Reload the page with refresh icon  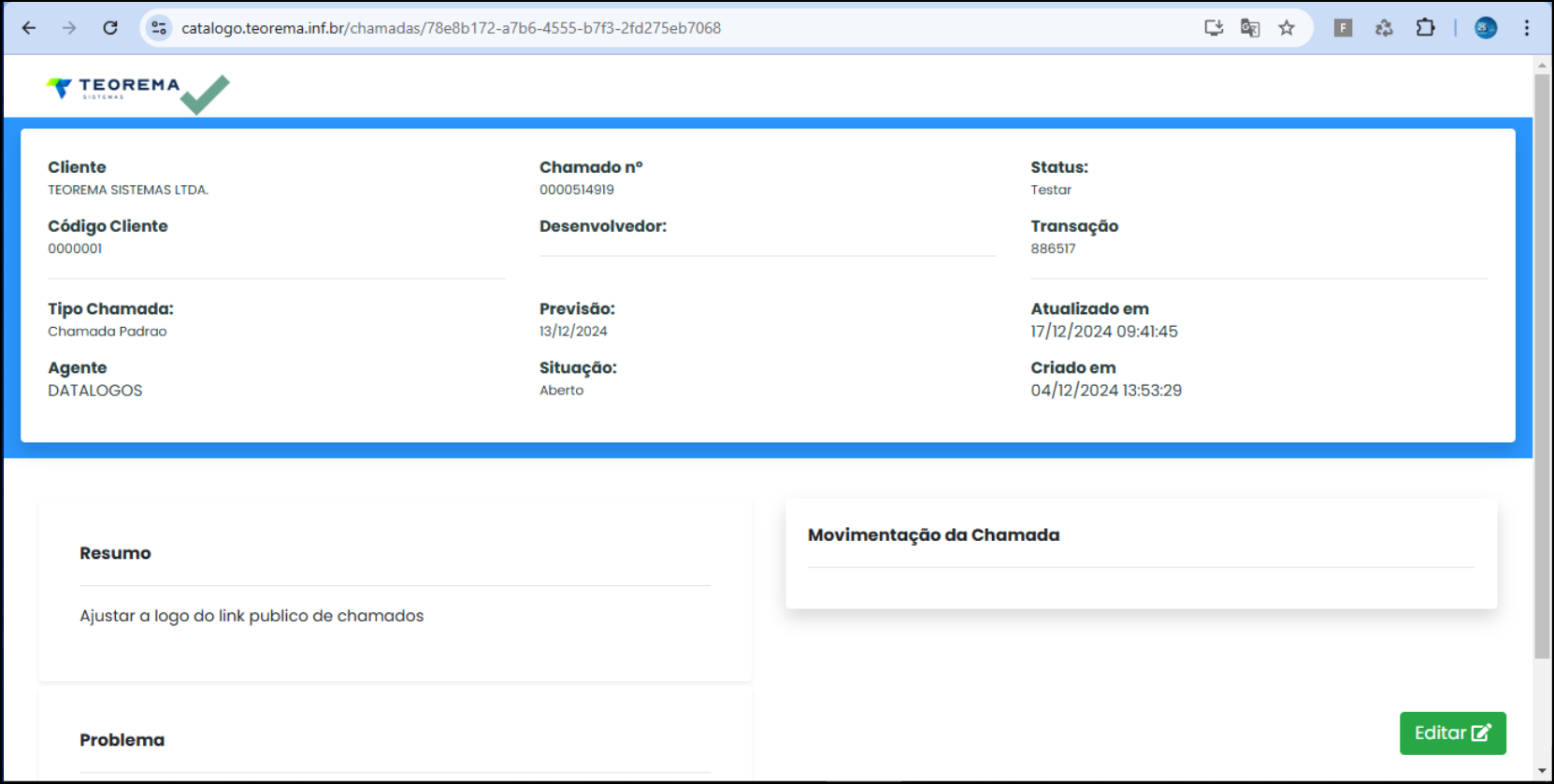110,28
